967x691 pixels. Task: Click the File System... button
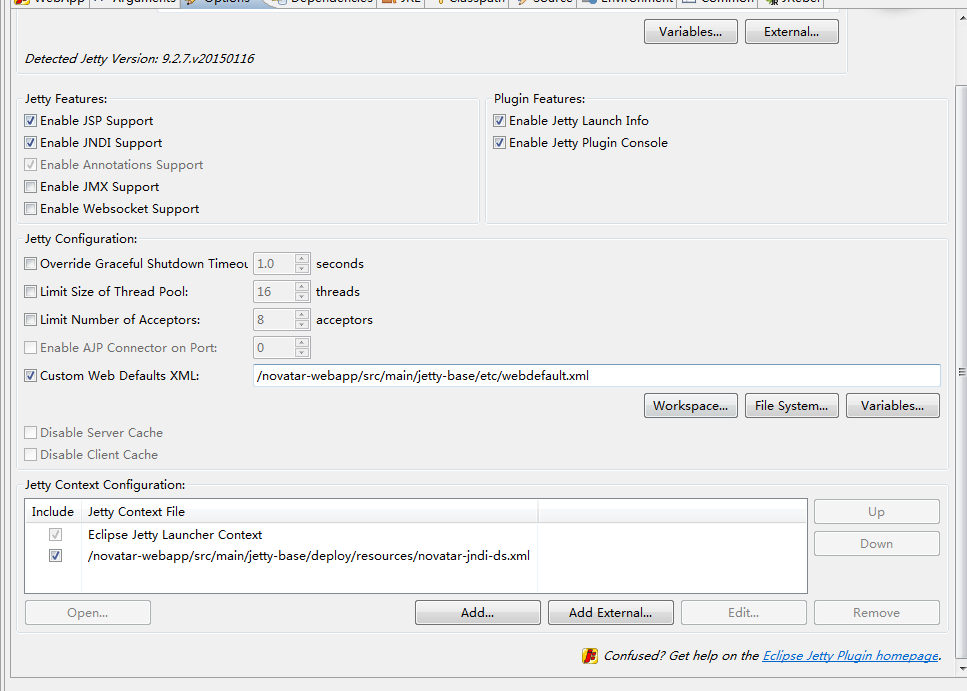pos(792,406)
